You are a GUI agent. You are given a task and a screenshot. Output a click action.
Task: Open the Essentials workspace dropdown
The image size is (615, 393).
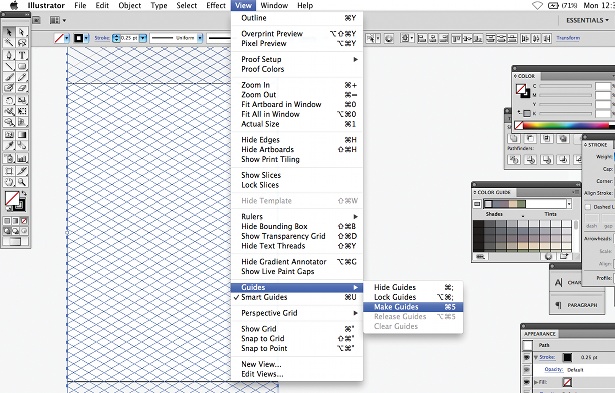(x=587, y=20)
